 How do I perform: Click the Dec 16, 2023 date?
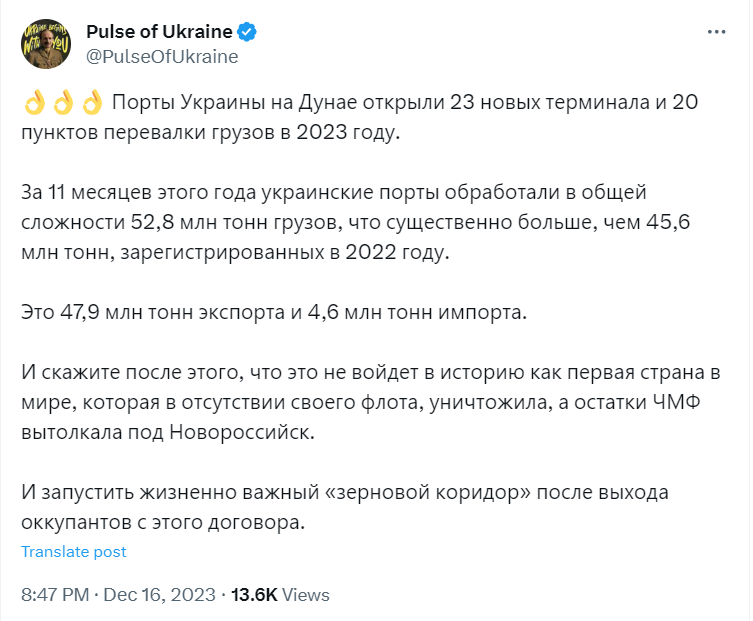pos(159,594)
